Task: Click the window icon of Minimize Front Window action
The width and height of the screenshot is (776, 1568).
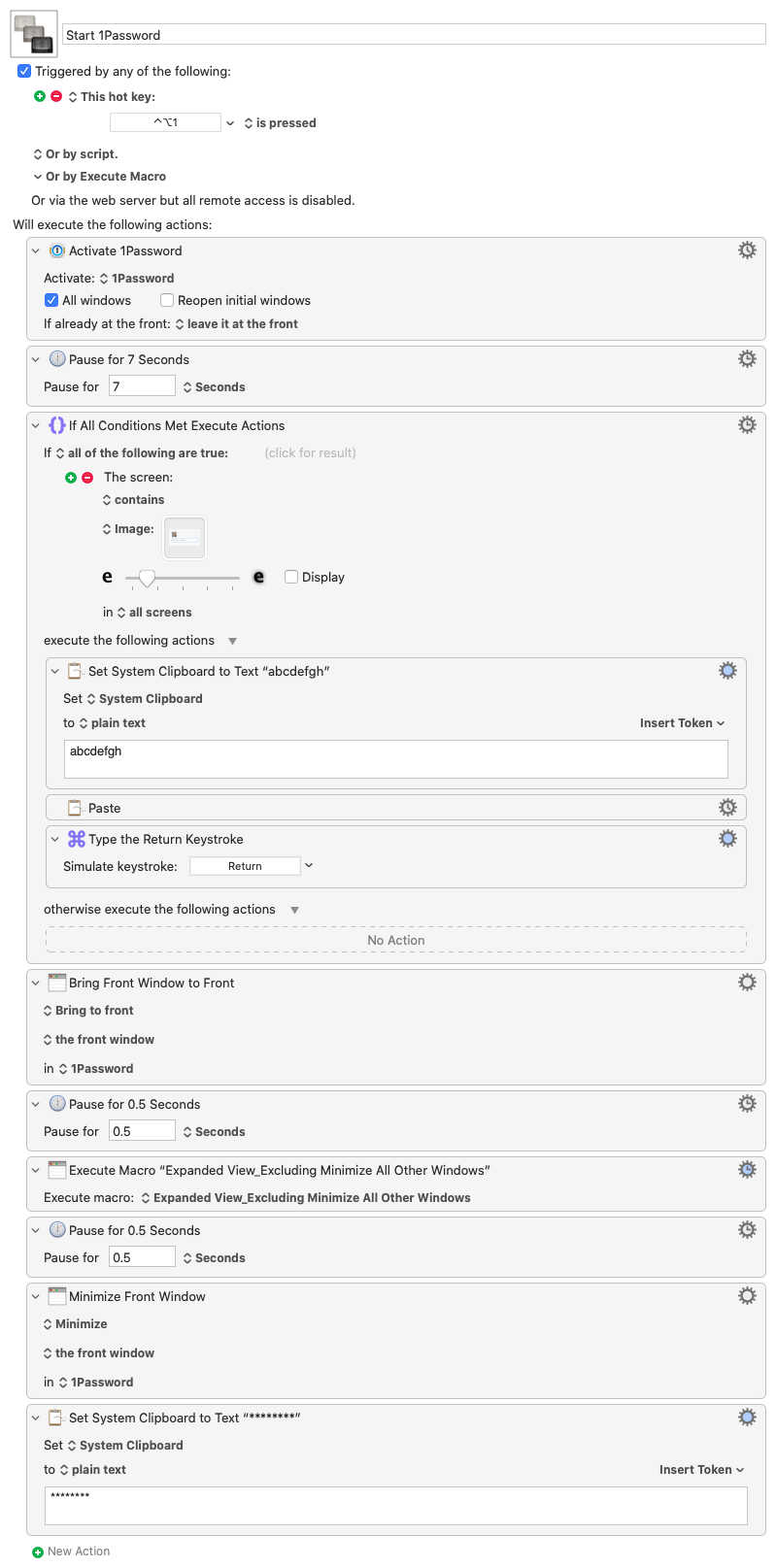Action: point(57,1296)
